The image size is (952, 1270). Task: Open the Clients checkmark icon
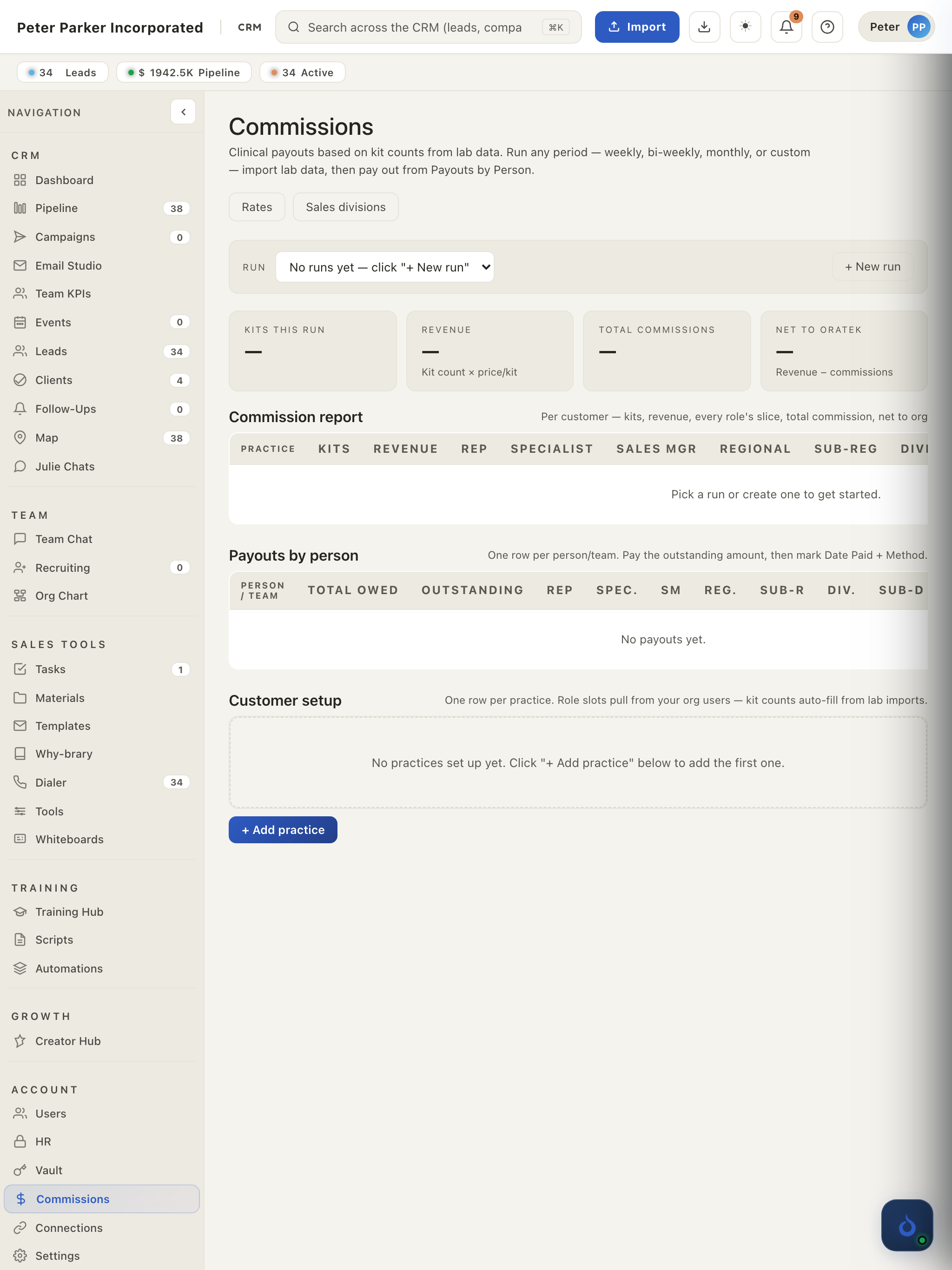(x=20, y=380)
